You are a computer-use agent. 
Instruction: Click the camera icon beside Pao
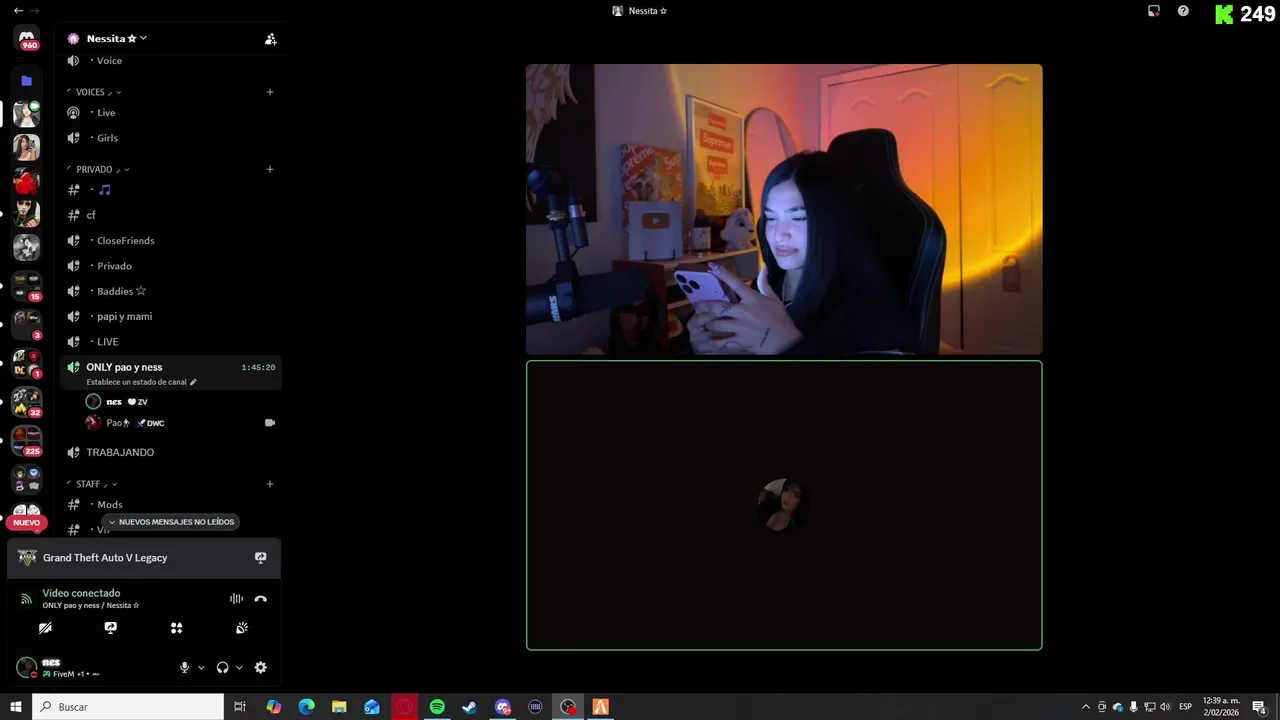(x=269, y=423)
